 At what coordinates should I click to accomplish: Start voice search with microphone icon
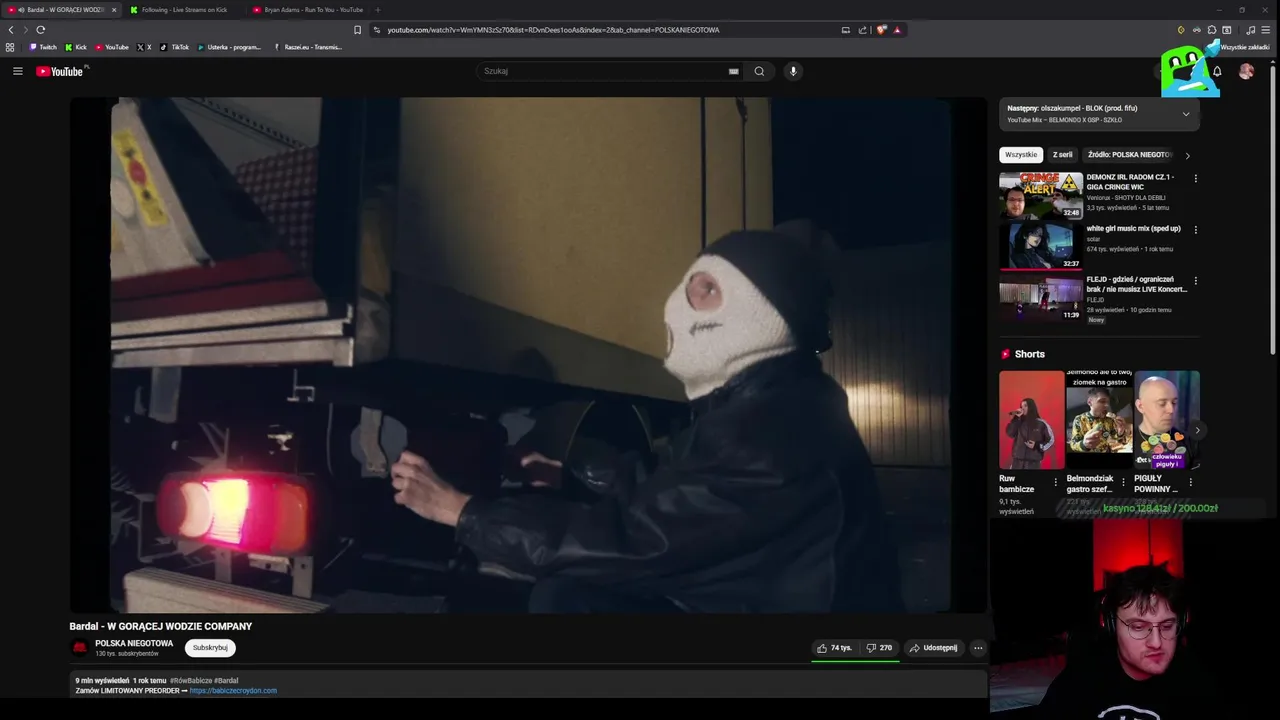[x=793, y=71]
